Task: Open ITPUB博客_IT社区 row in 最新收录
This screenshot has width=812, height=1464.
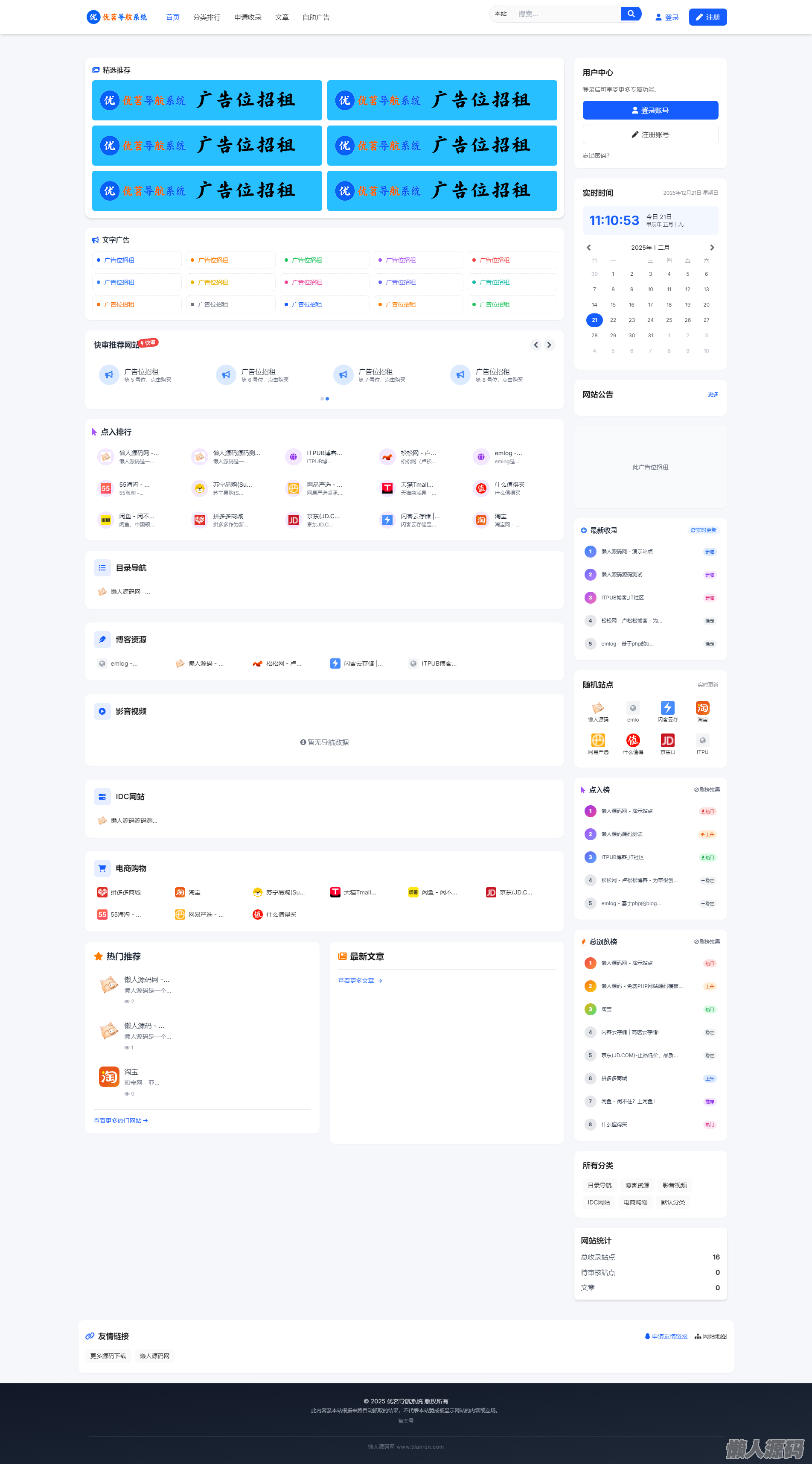Action: coord(650,597)
